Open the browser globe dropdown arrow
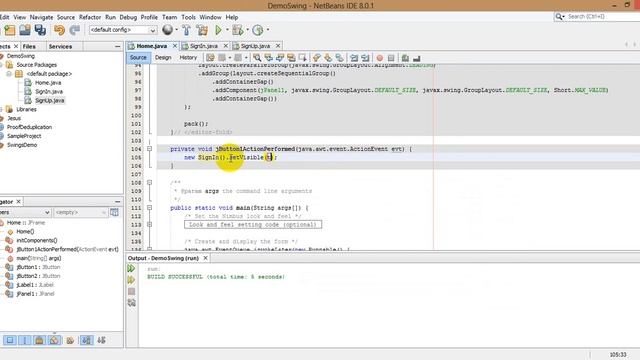The width and height of the screenshot is (640, 360). click(176, 30)
